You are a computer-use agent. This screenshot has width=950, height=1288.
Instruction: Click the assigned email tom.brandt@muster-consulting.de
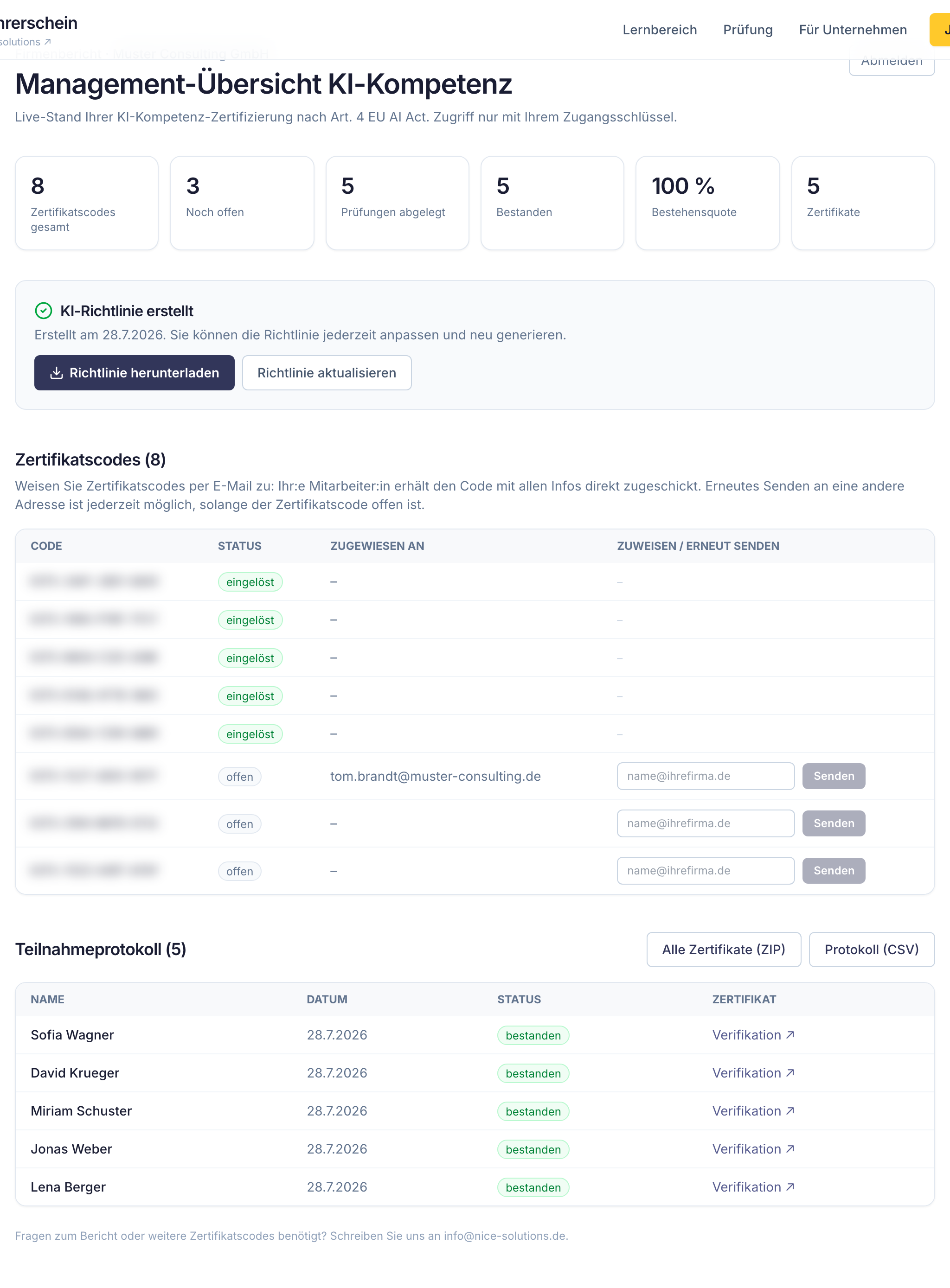[435, 776]
